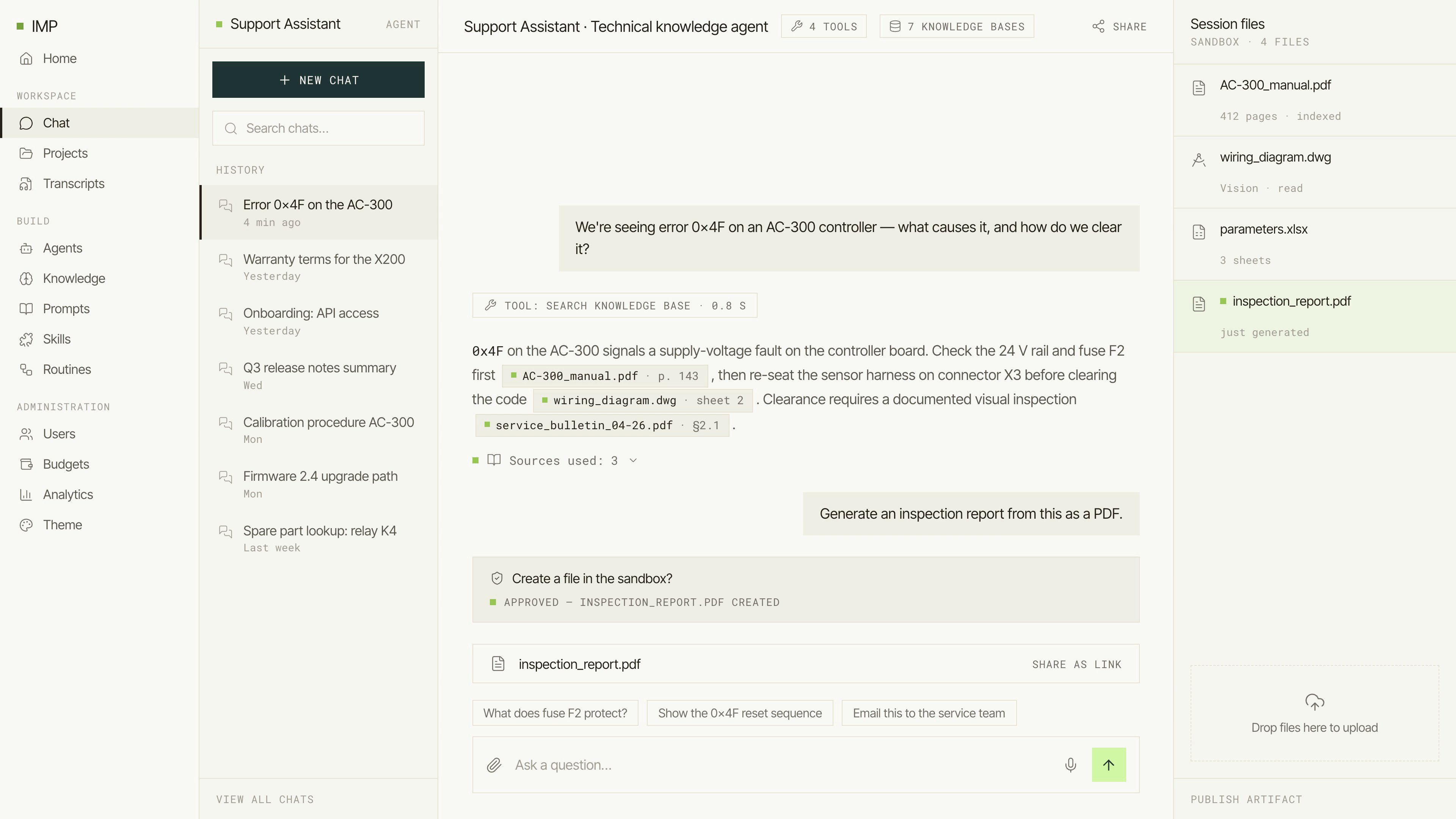Click the microphone voice input icon
The height and width of the screenshot is (819, 1456).
click(x=1070, y=765)
